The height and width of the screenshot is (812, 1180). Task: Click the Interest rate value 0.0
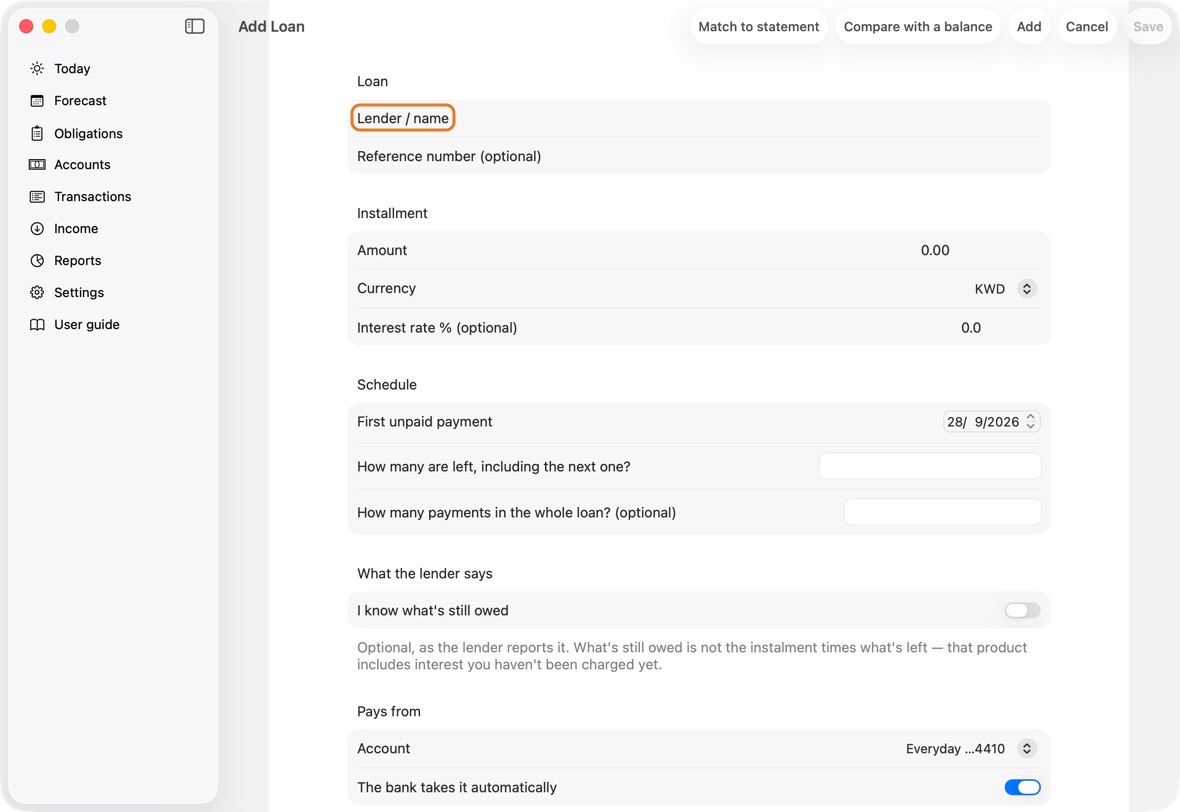[971, 328]
